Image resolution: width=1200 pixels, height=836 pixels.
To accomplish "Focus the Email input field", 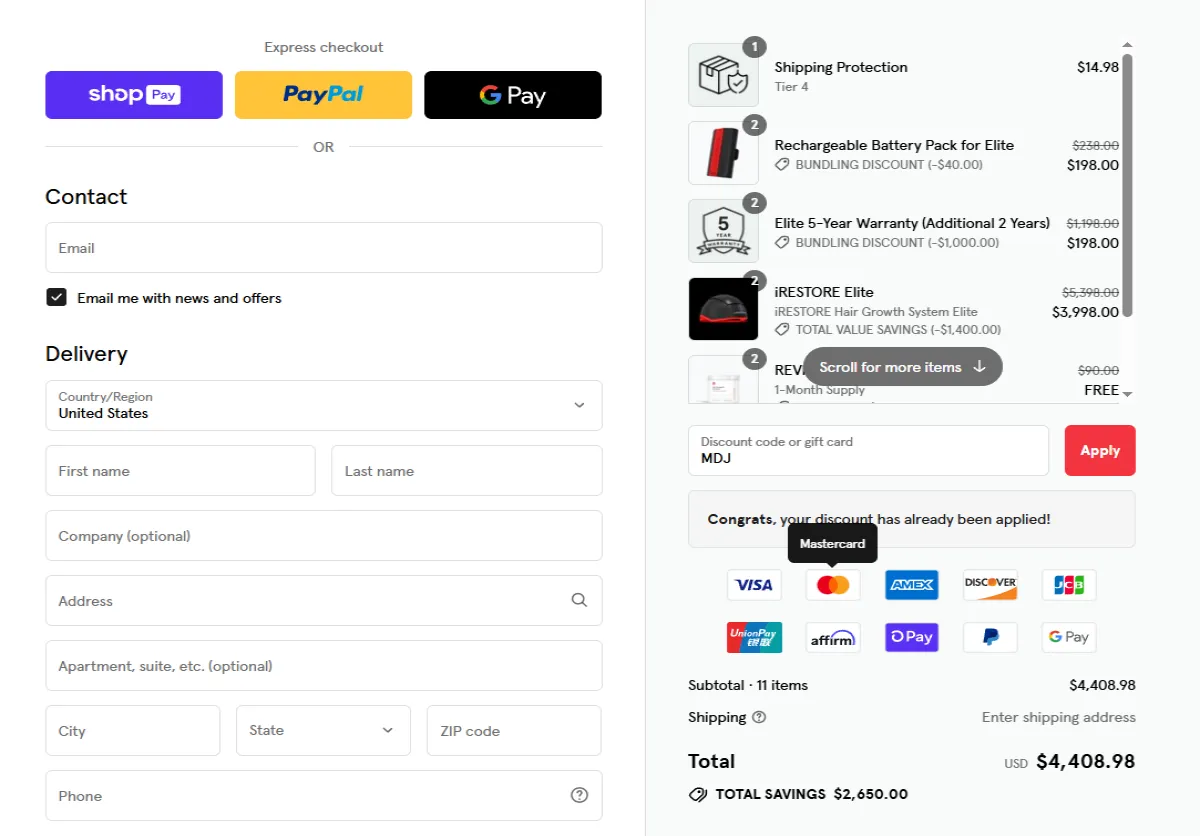I will pyautogui.click(x=324, y=248).
